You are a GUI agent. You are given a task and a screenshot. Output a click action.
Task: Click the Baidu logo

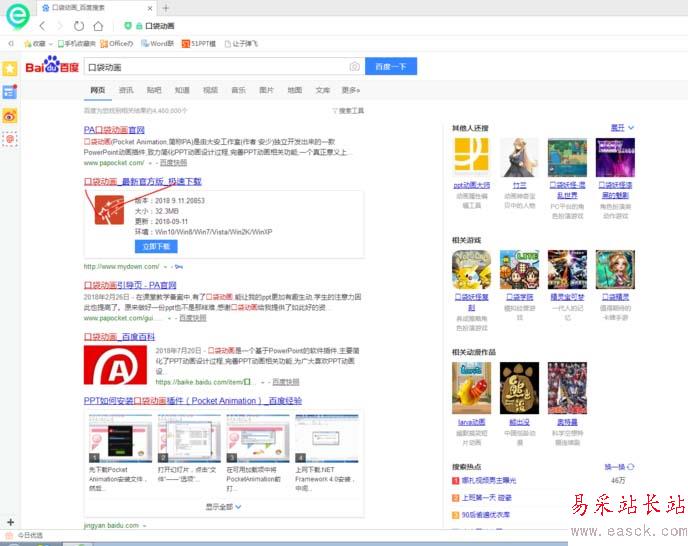click(52, 65)
